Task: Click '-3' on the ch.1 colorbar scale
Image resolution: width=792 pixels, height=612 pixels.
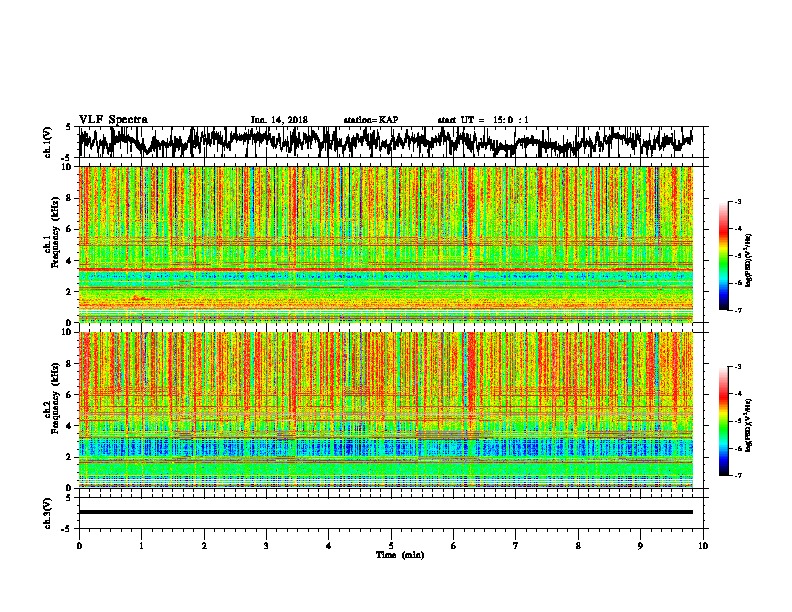Action: (738, 201)
